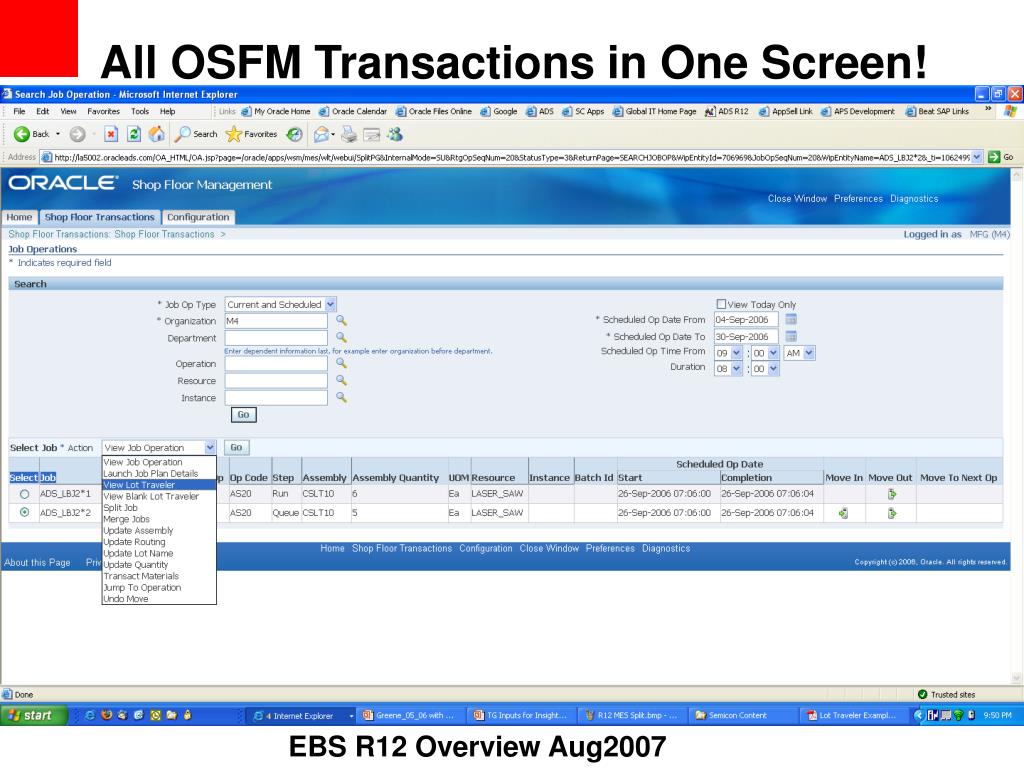Click the toolbar Search magnifier icon
1024x768 pixels.
(x=182, y=135)
